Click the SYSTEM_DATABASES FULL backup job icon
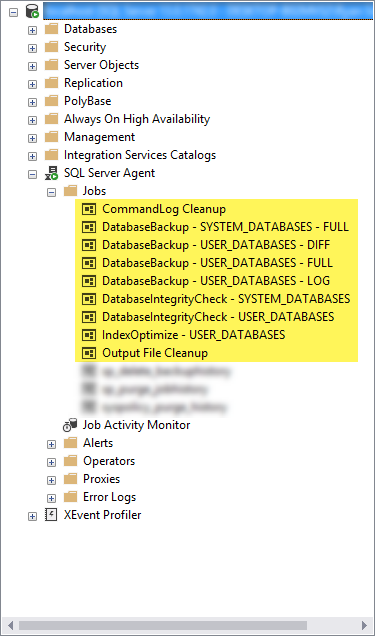375x636 pixels. 89,227
